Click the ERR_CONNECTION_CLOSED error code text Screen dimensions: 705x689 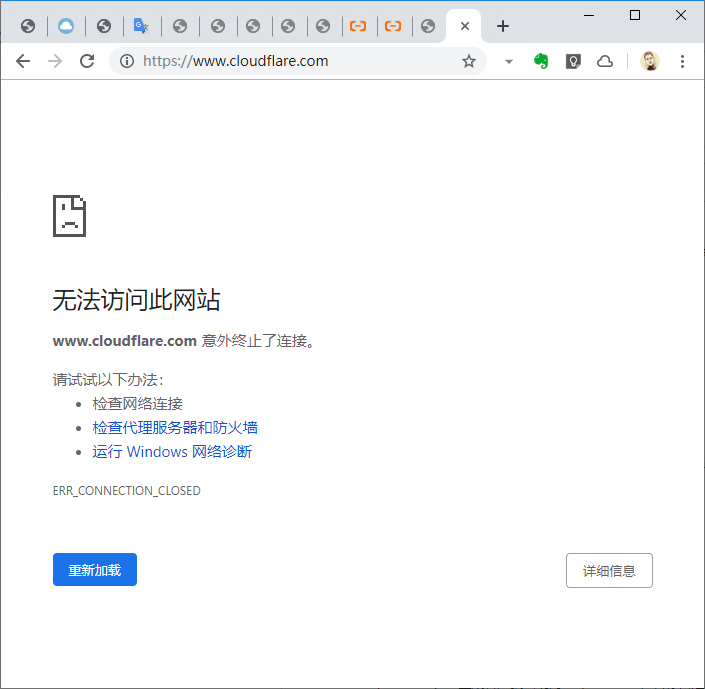[x=127, y=490]
